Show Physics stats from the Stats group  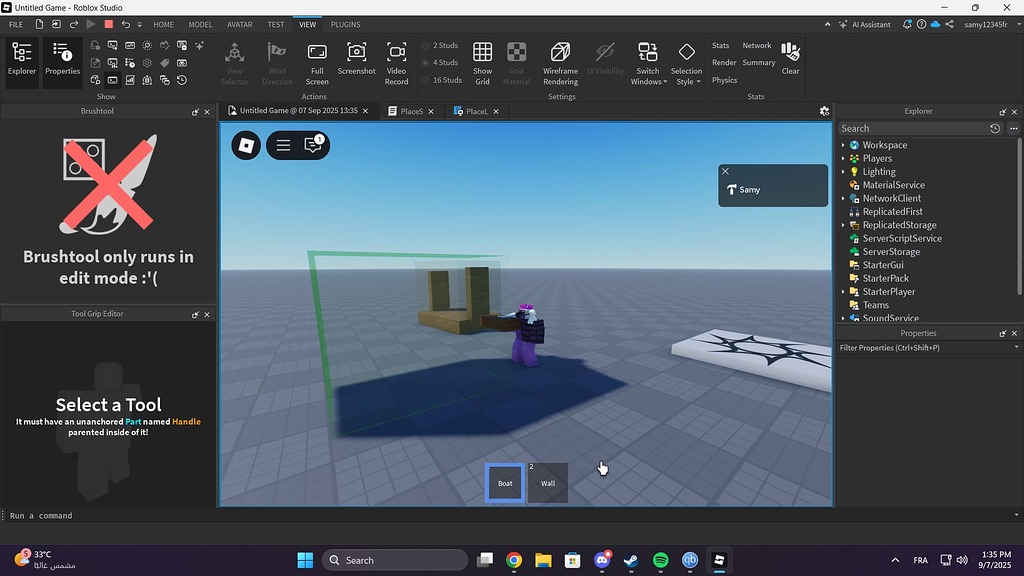(x=724, y=79)
